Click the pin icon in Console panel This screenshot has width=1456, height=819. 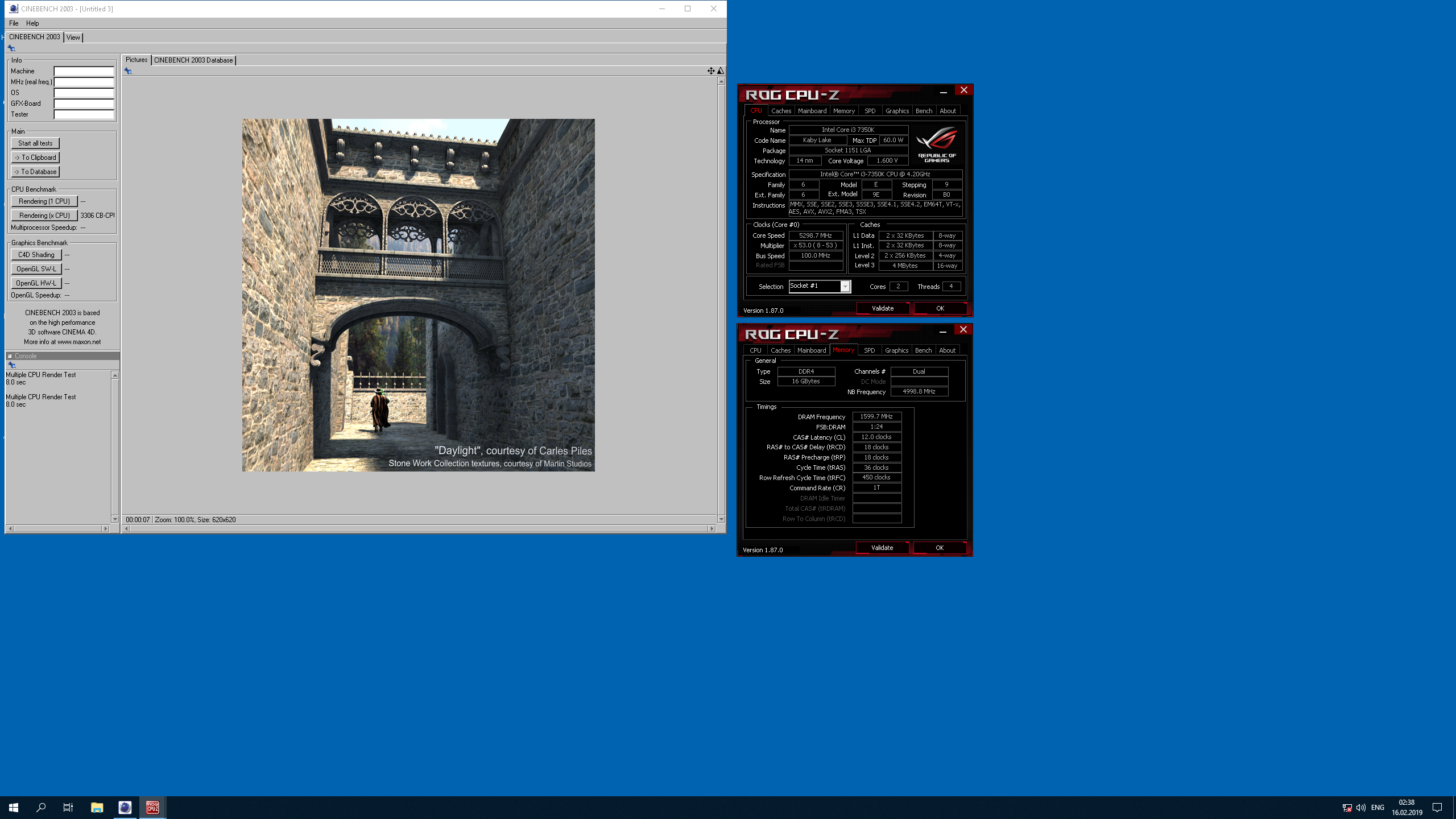pyautogui.click(x=12, y=365)
